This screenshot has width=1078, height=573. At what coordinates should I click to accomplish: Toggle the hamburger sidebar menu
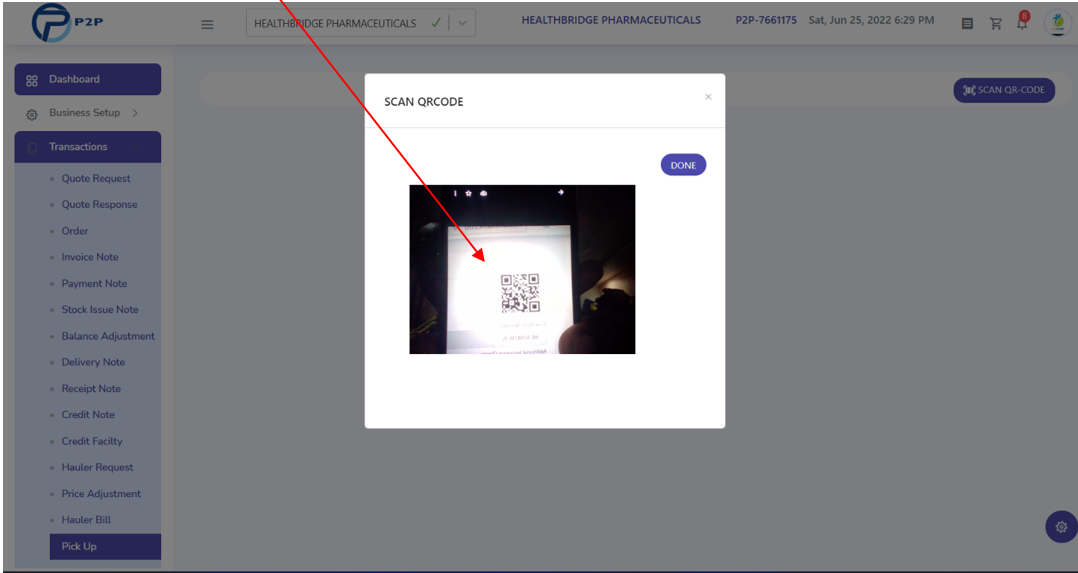point(207,24)
